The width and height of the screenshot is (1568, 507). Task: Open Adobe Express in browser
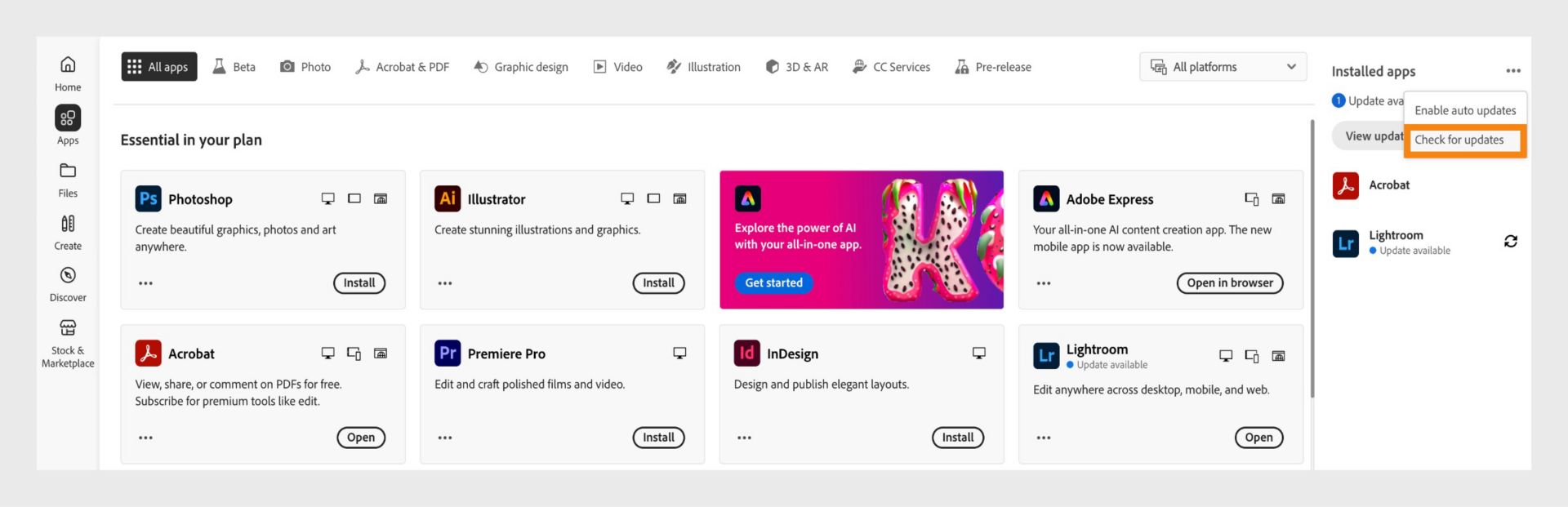(1229, 283)
